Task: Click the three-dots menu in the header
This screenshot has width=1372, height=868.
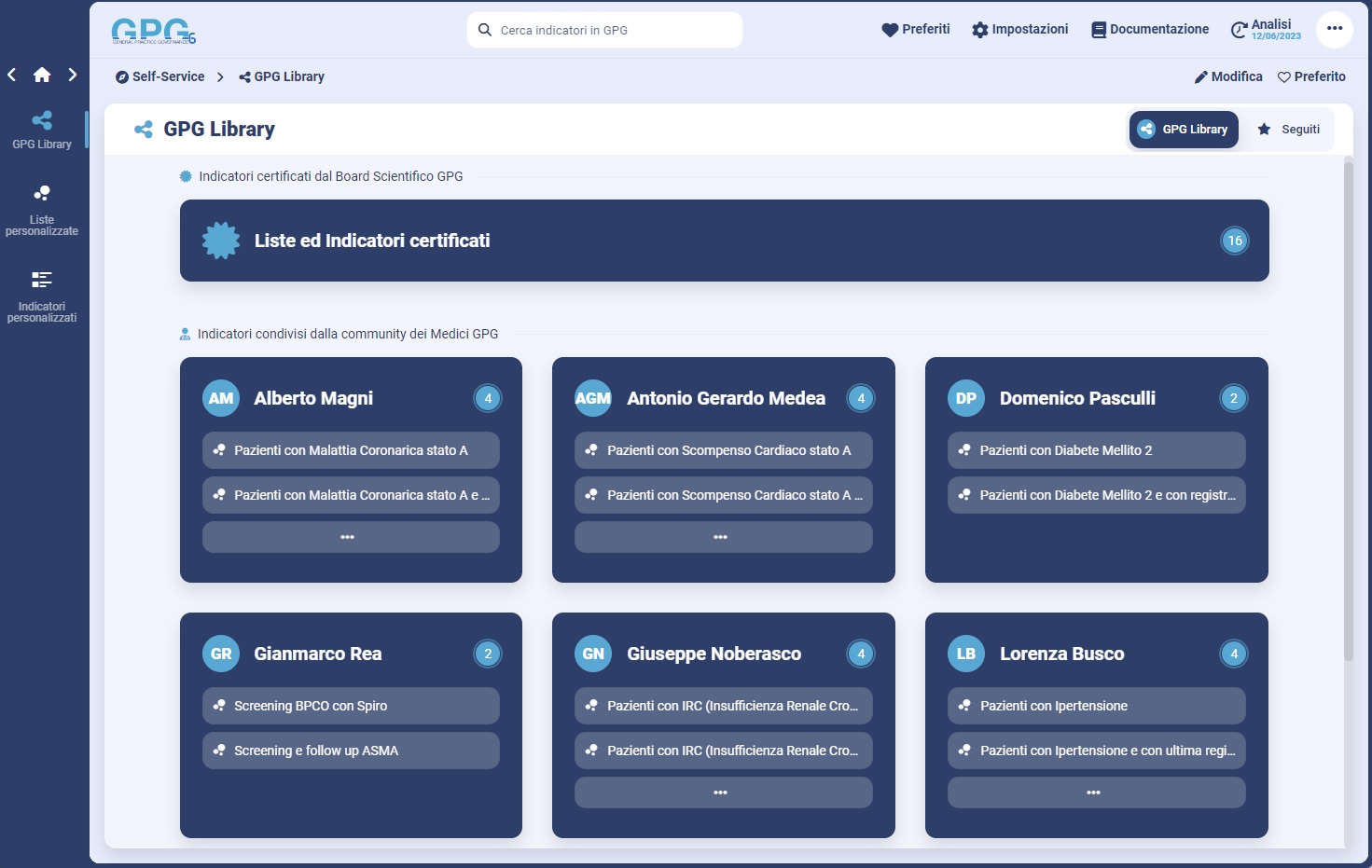Action: click(1334, 29)
